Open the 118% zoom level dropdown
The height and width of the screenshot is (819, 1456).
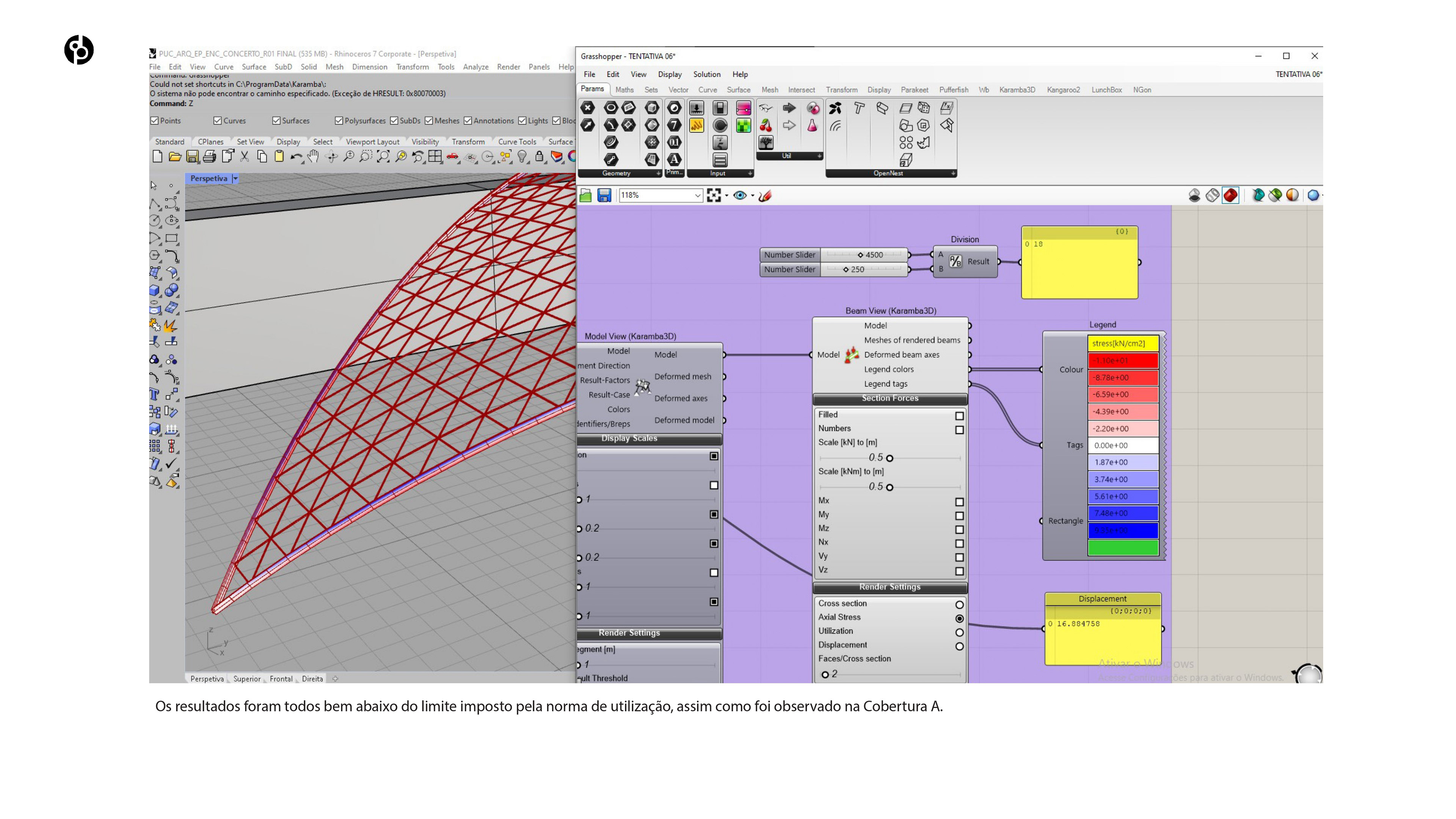[x=698, y=196]
